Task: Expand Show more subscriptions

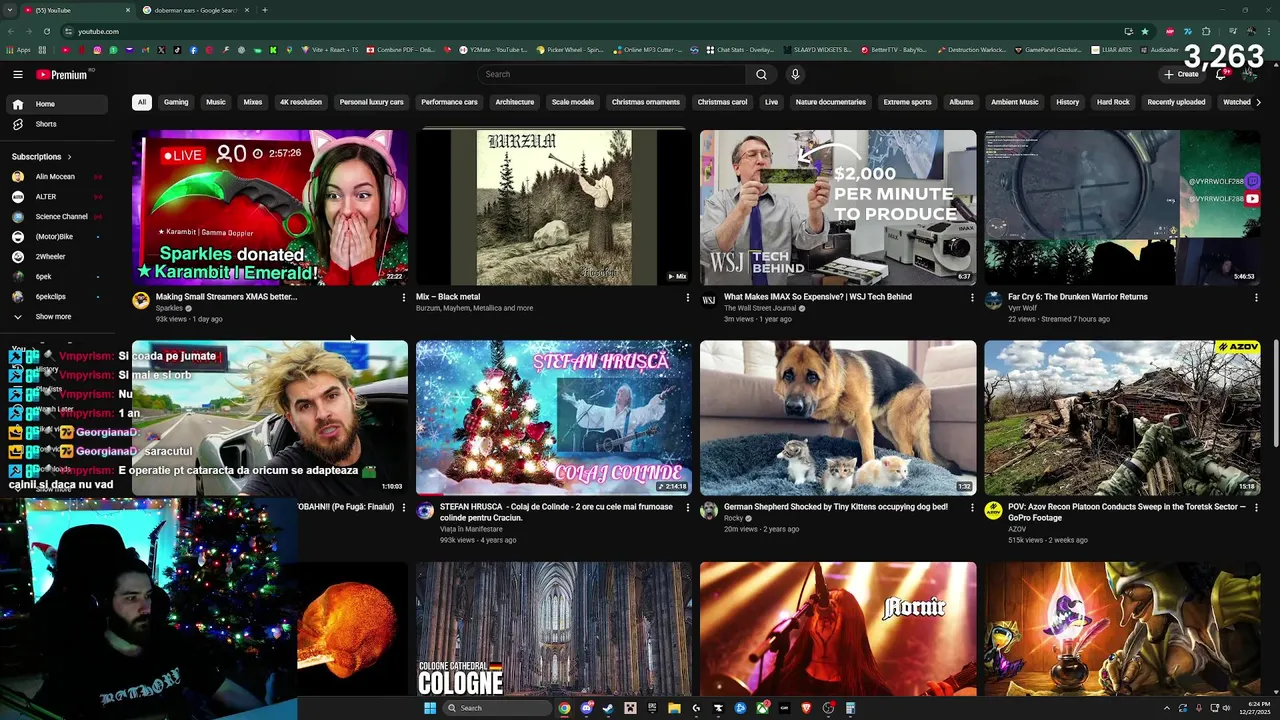Action: coord(55,316)
